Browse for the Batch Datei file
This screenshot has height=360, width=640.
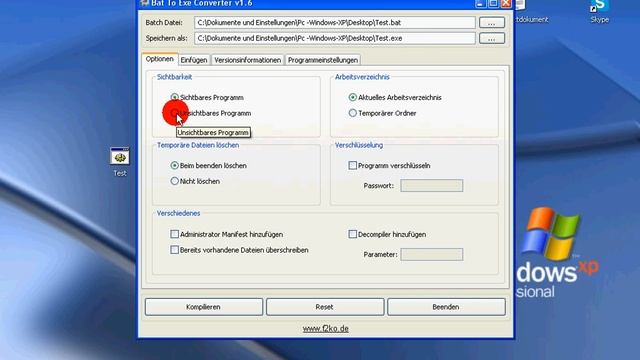click(492, 23)
